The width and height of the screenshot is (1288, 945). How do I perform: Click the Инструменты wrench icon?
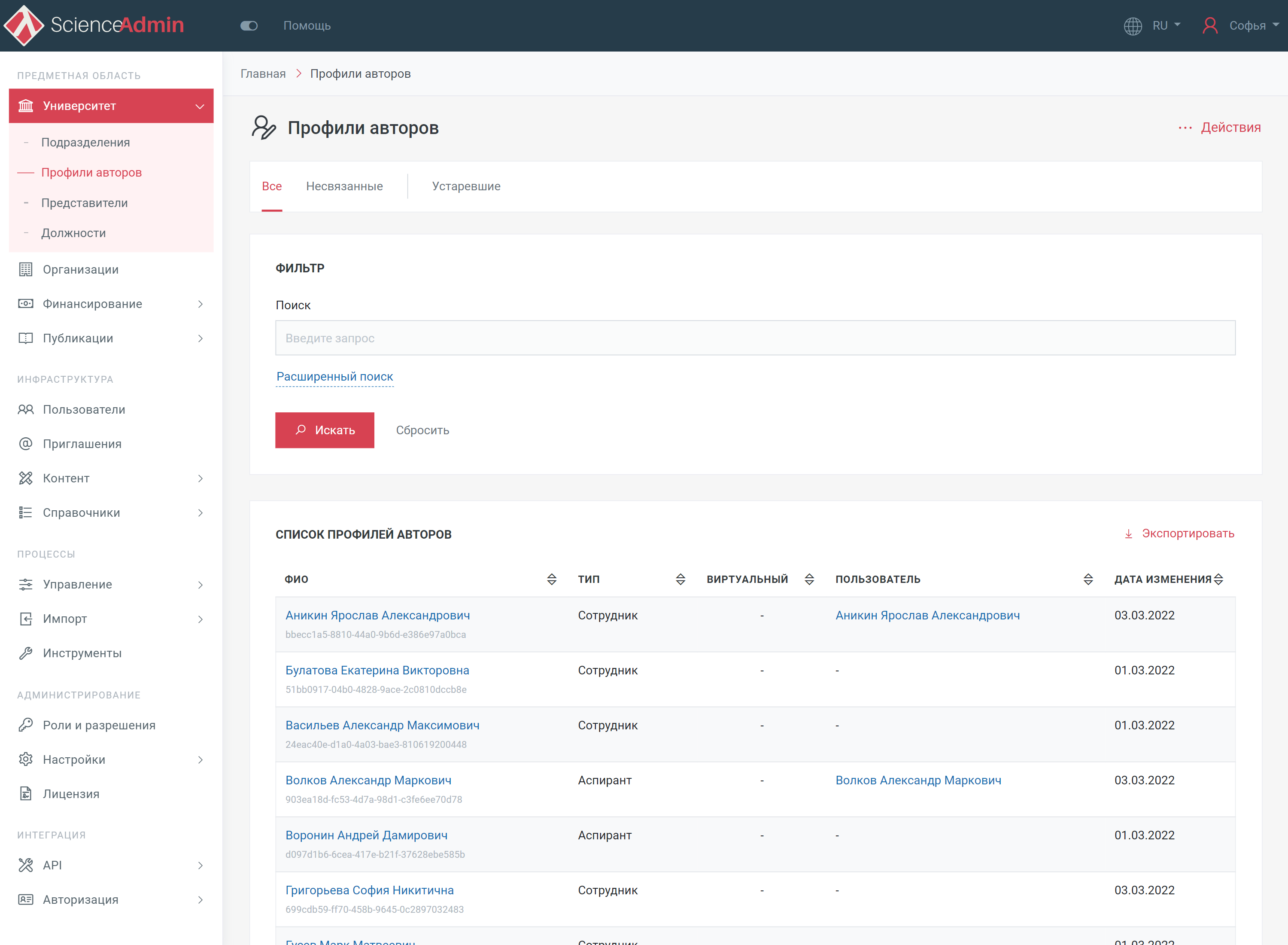pyautogui.click(x=26, y=653)
